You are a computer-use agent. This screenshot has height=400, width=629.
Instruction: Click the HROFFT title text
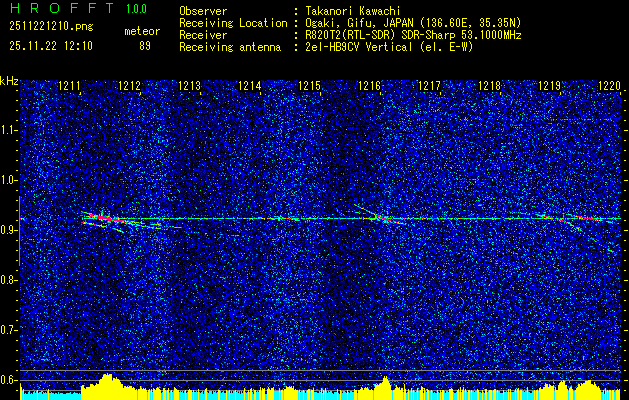coord(62,8)
